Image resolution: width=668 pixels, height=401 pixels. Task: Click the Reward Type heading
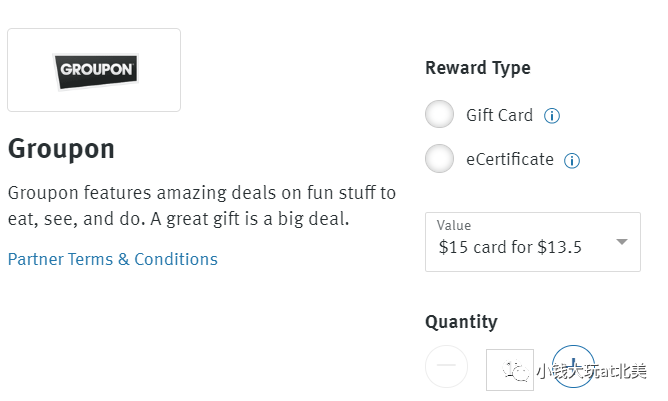coord(478,68)
